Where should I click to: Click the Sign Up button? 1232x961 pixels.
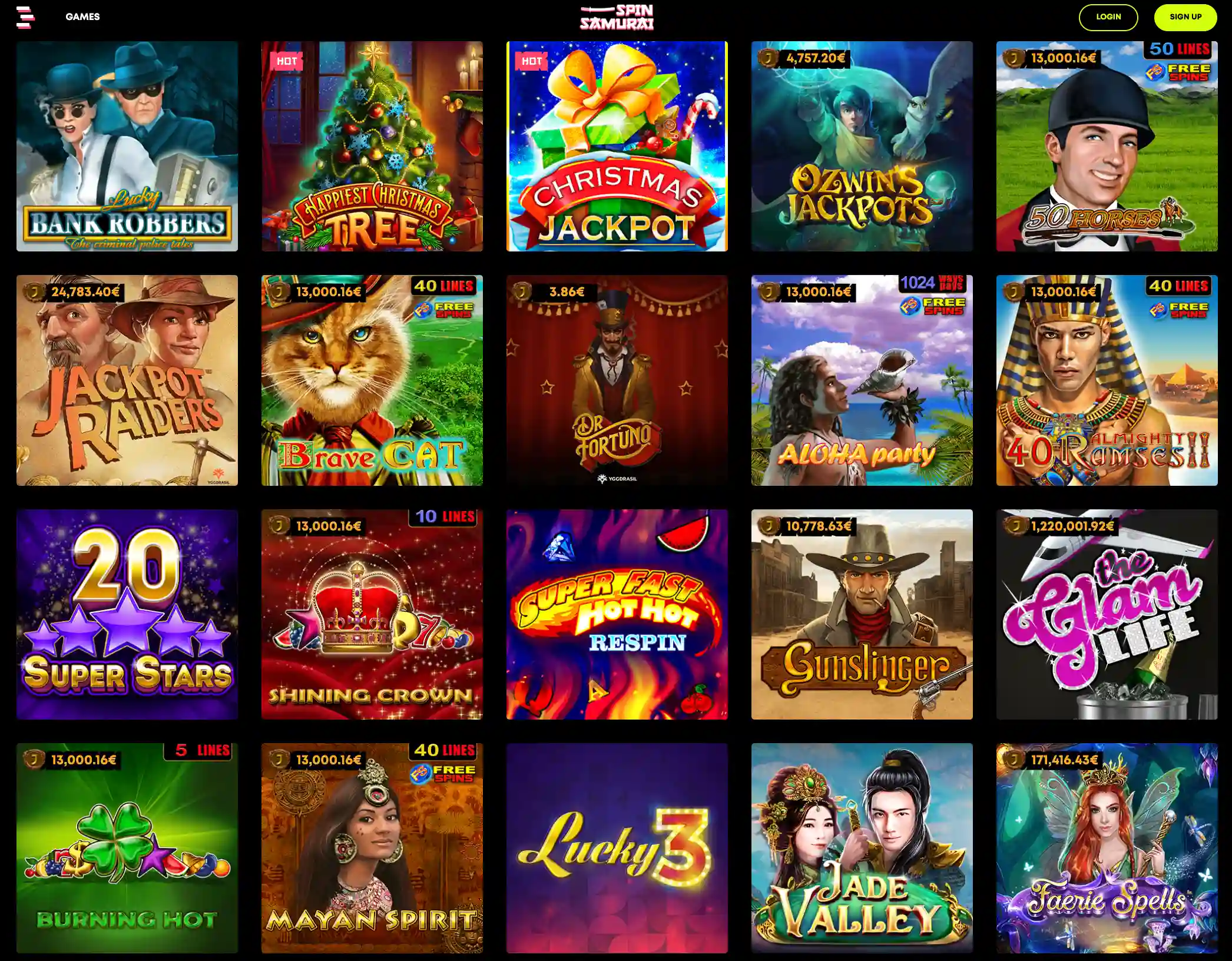point(1185,17)
